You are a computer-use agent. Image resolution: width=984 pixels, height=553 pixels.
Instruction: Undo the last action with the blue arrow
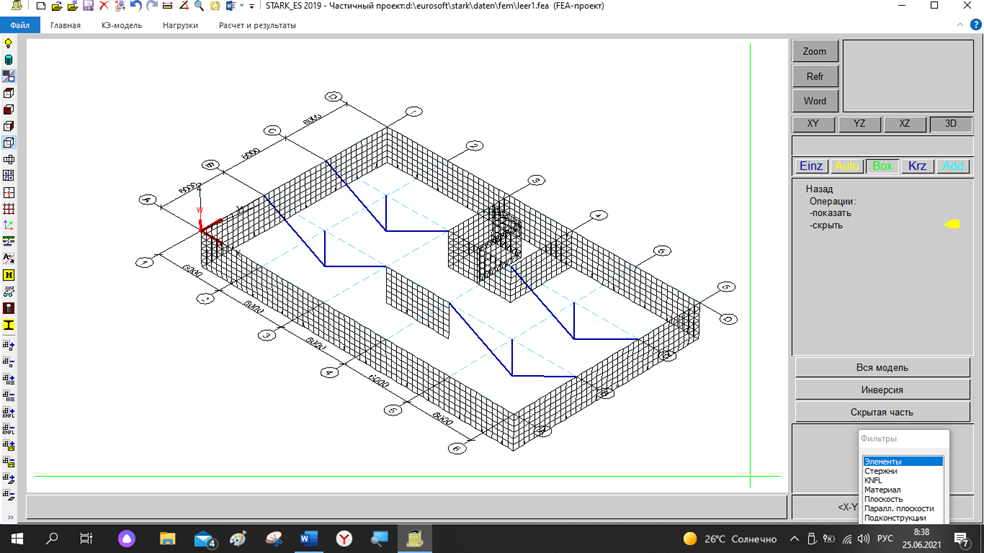136,6
